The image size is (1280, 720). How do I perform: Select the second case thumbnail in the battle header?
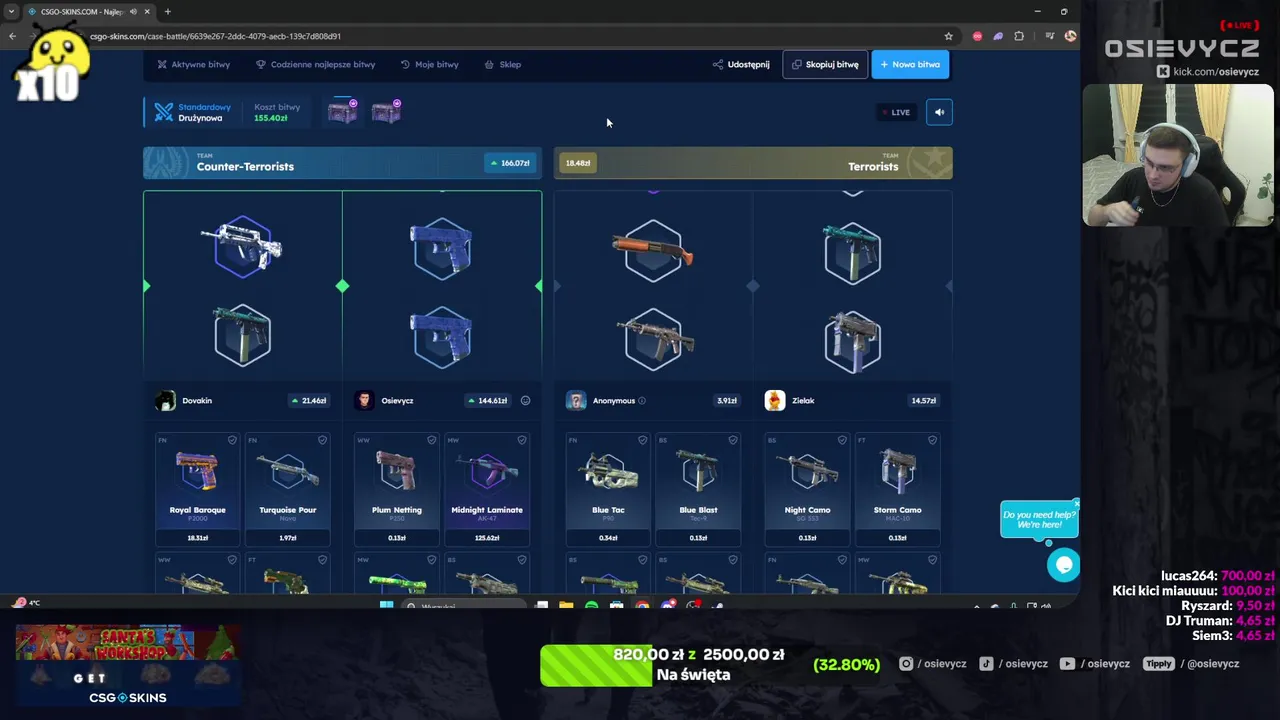[x=386, y=111]
